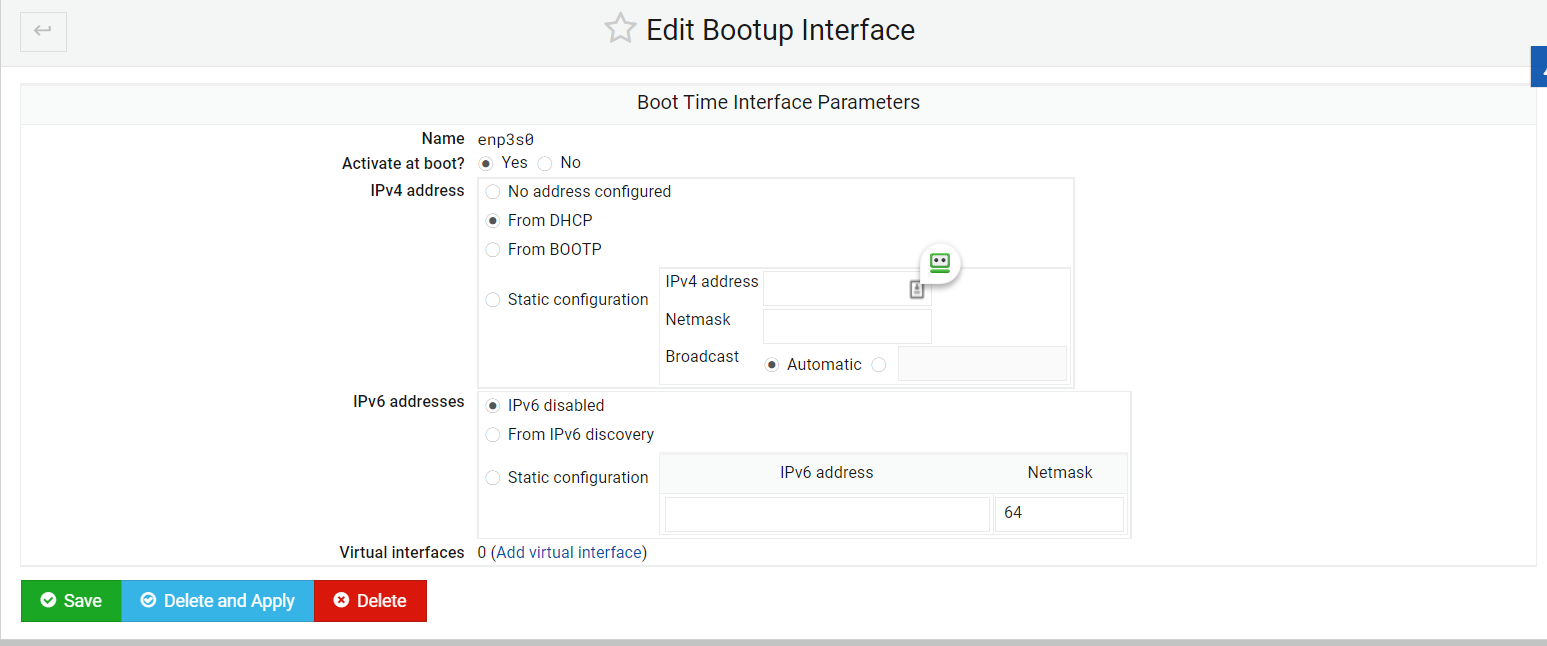Select From DHCP option
Image resolution: width=1547 pixels, height=646 pixels.
click(493, 221)
